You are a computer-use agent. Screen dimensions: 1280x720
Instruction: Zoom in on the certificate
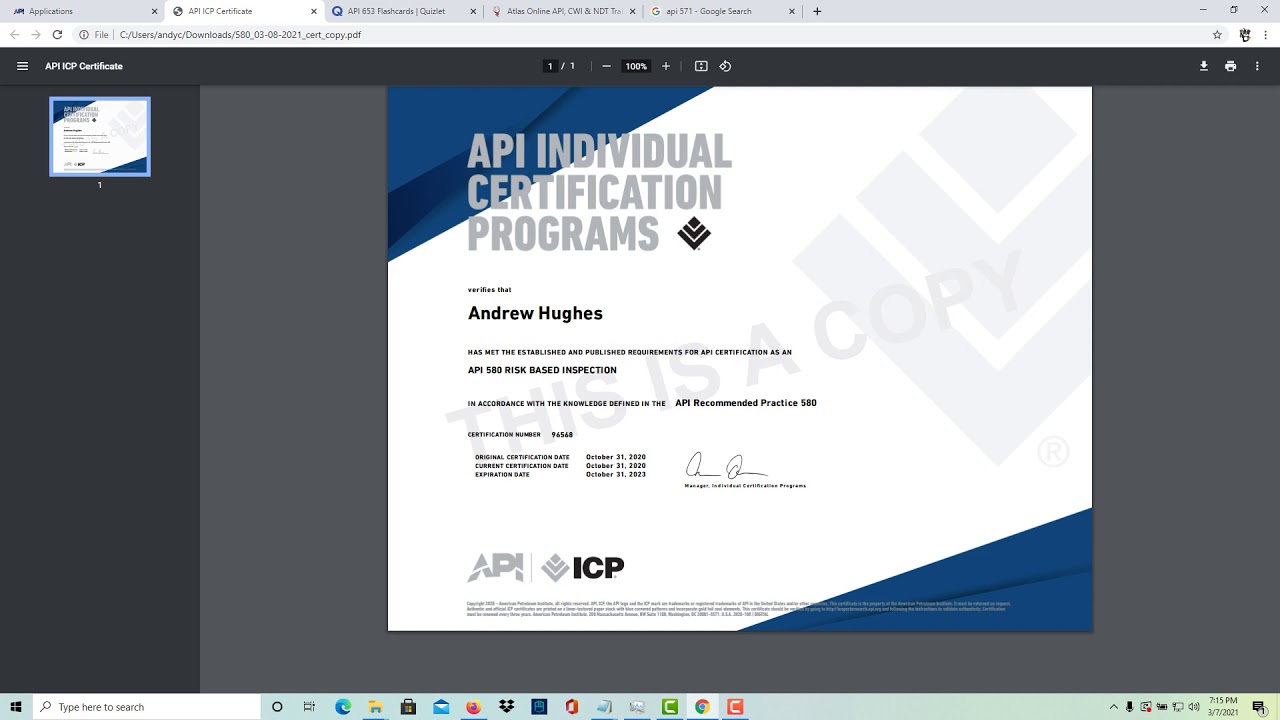click(666, 66)
